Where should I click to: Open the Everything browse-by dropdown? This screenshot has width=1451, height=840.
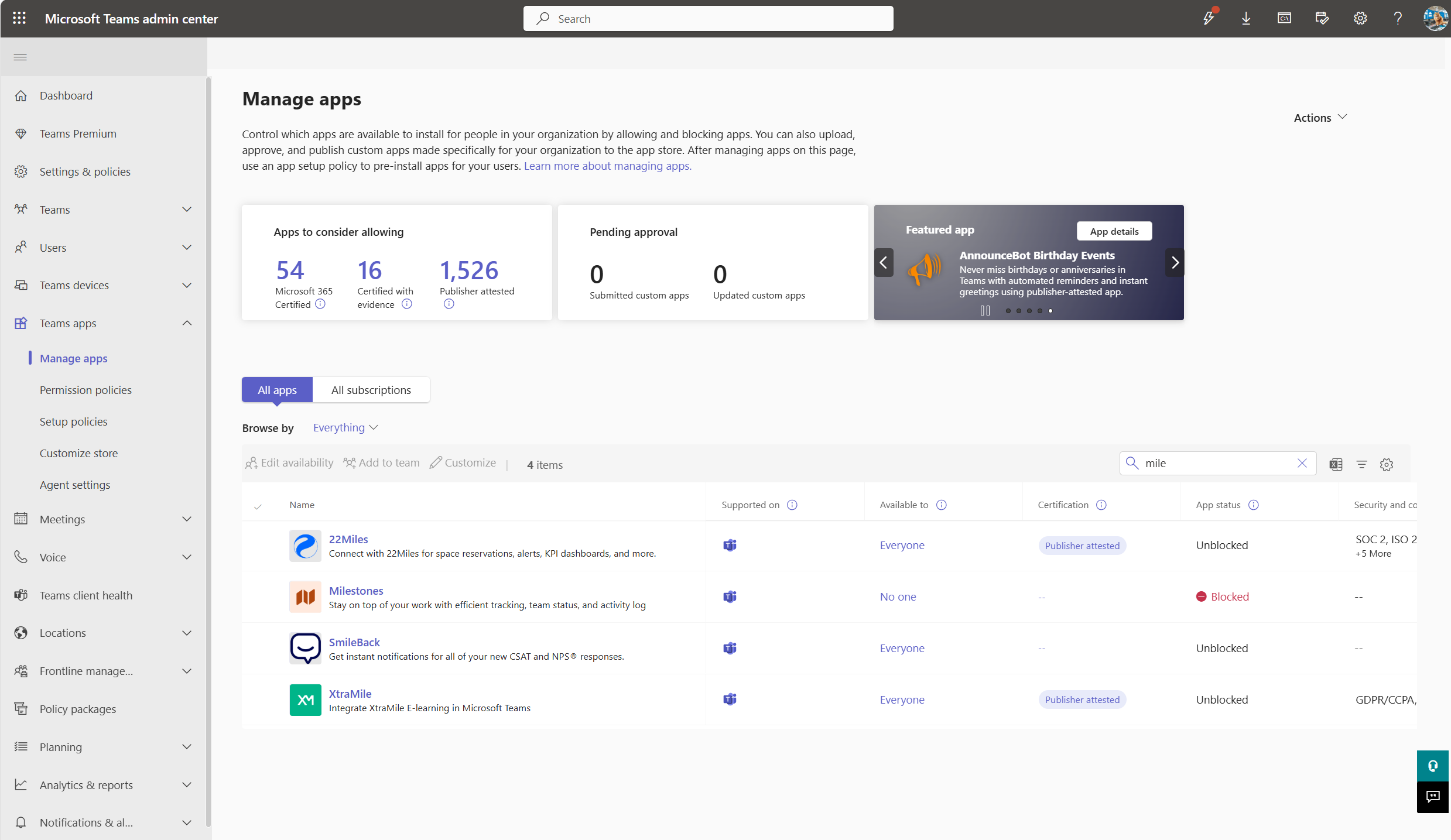[x=345, y=428]
